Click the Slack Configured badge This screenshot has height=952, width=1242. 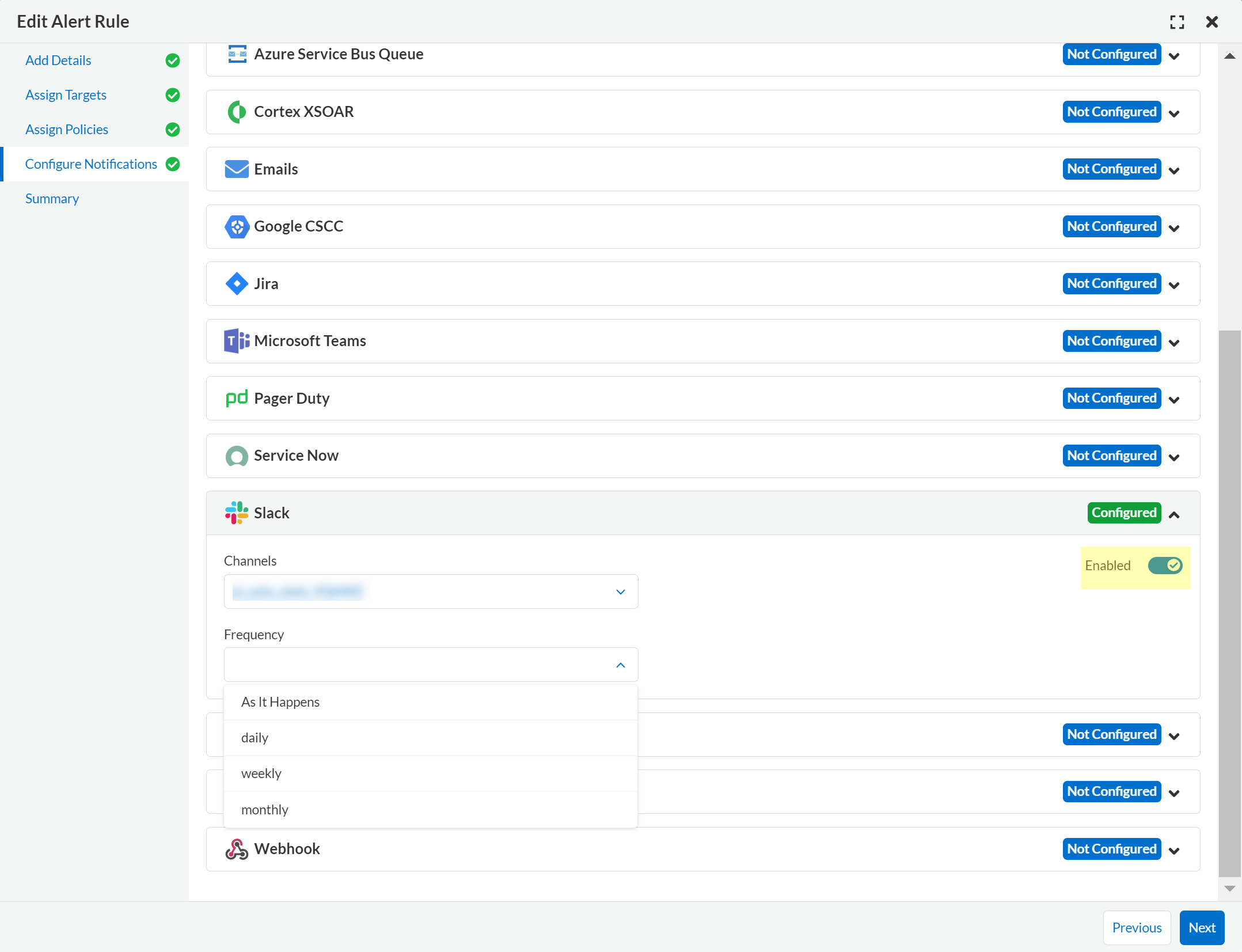(1124, 513)
